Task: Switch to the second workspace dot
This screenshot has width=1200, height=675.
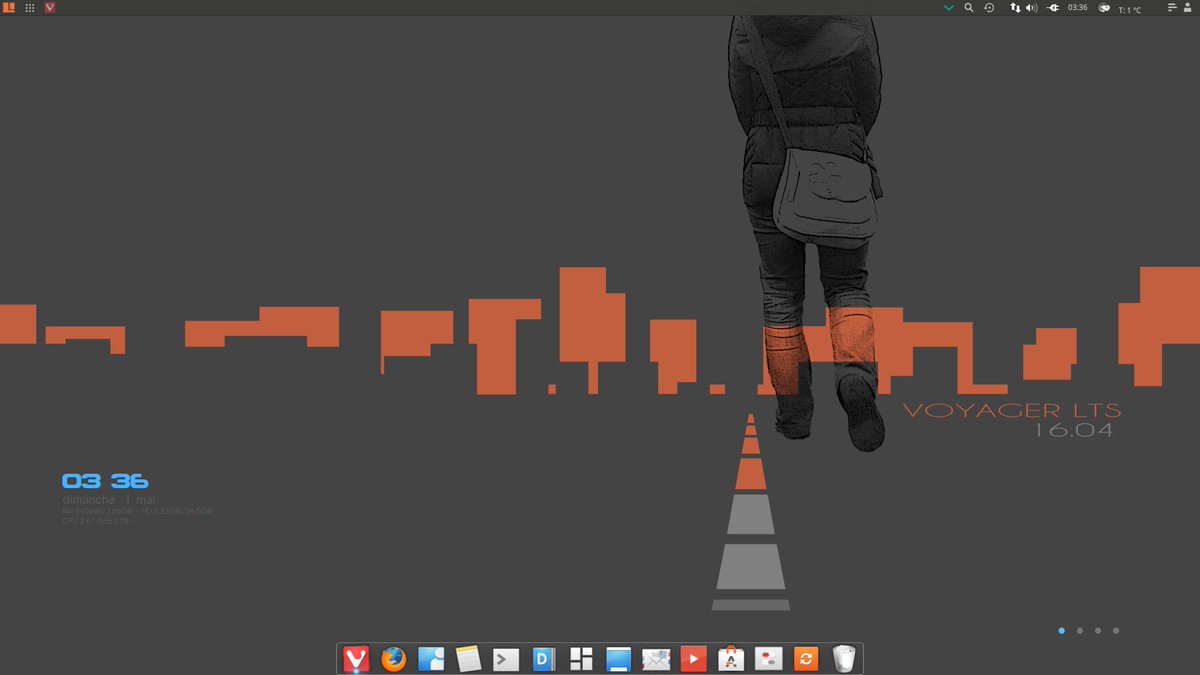Action: [1079, 630]
